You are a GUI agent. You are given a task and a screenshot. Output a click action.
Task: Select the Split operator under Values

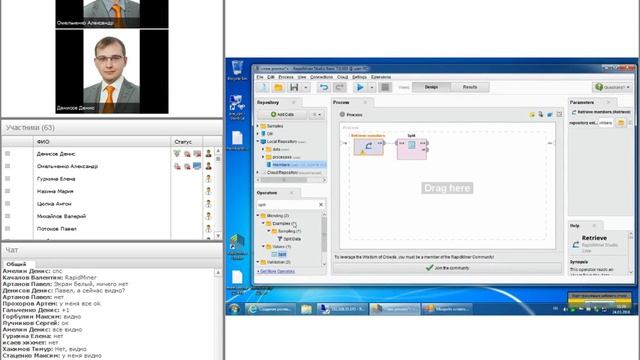[279, 254]
